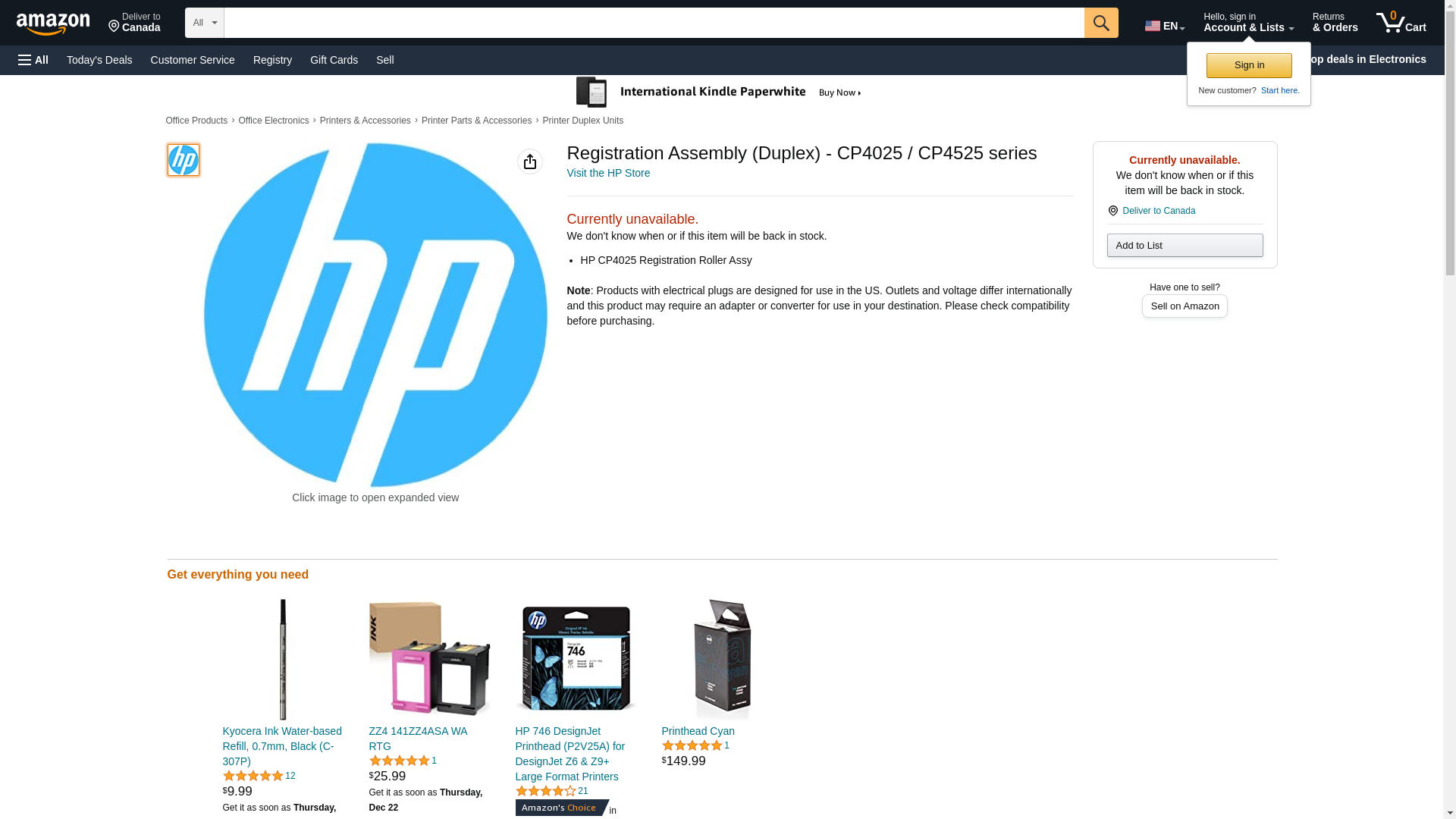Click the search magnifier button
This screenshot has height=819, width=1456.
point(1101,23)
